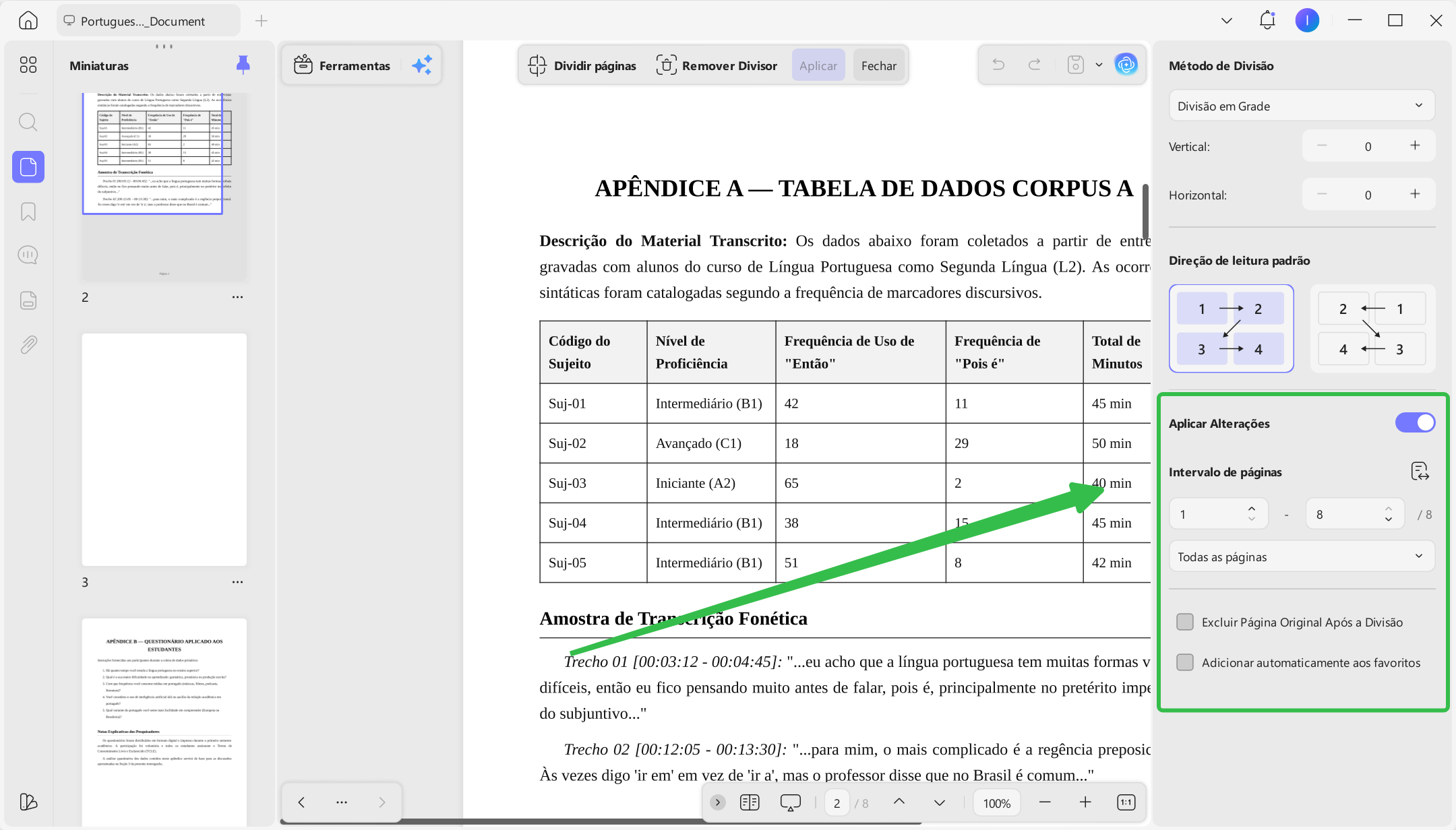This screenshot has width=1456, height=830.
Task: Select the page 2 thumbnail
Action: pos(164,187)
